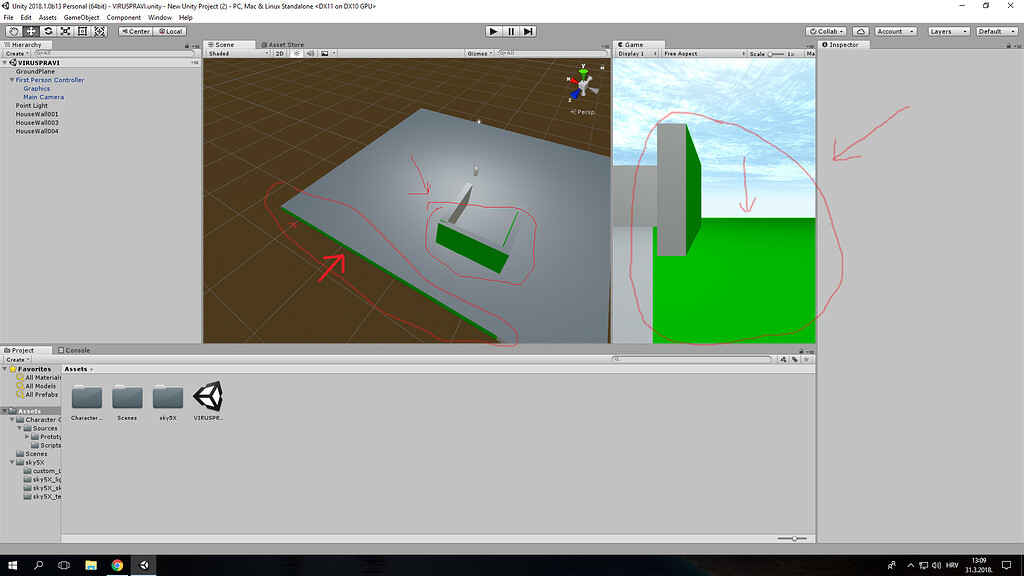Select the Hand (pan) tool

[x=13, y=31]
